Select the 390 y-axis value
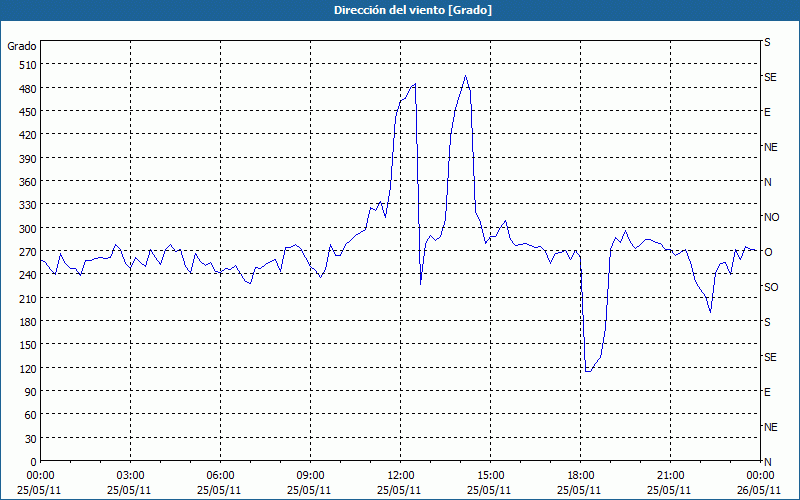800x500 pixels. click(28, 159)
